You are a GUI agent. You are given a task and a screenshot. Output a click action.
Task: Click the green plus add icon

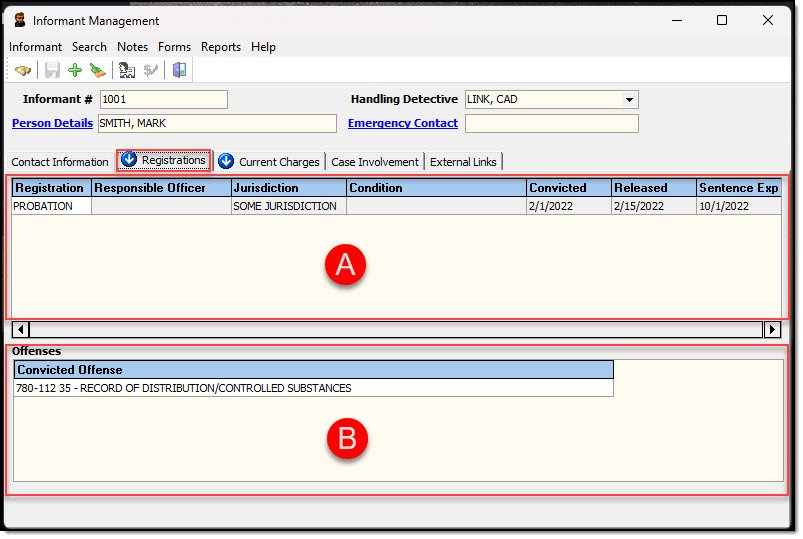(x=75, y=70)
